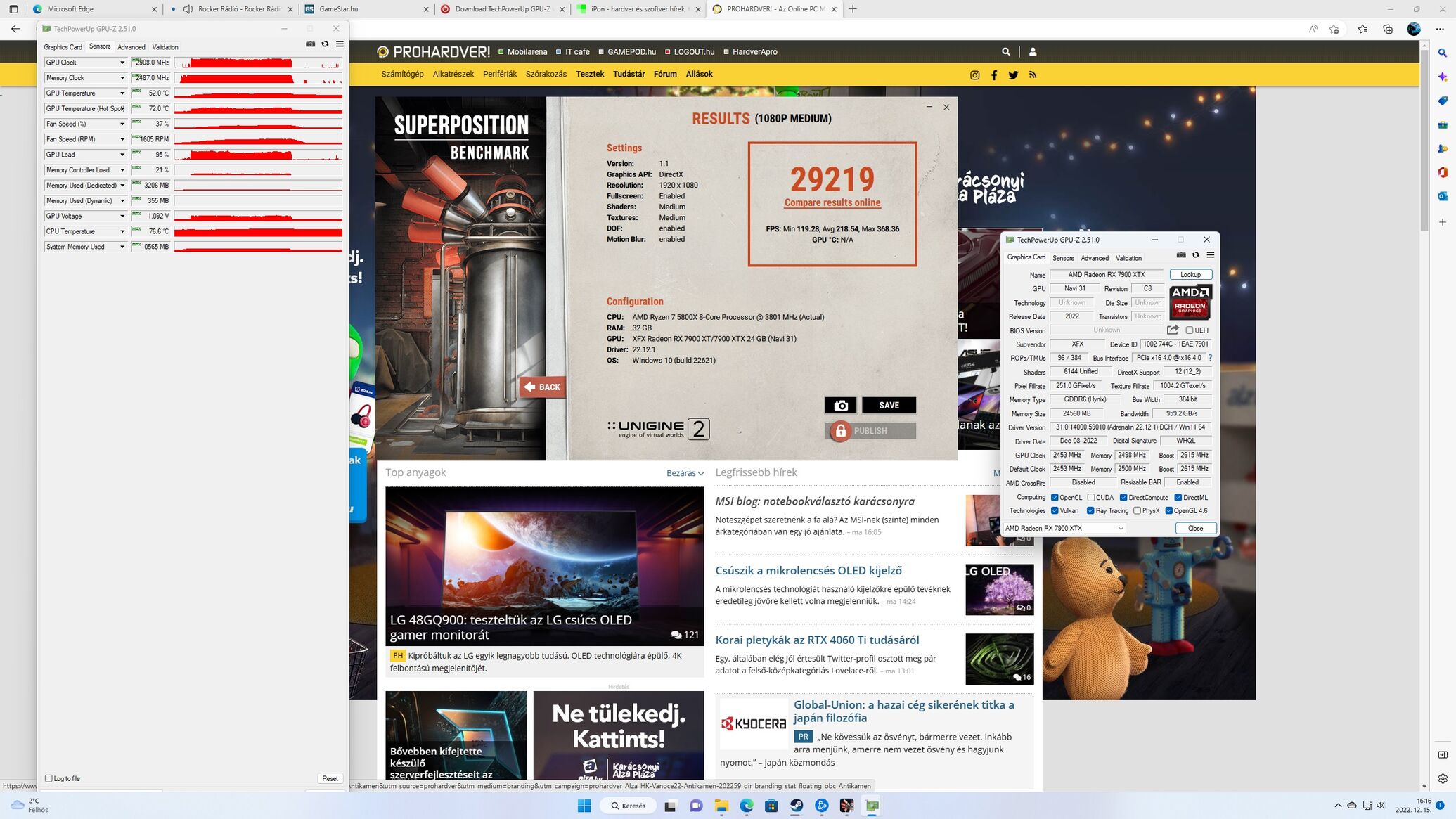Open the hamburger menu in GPU-Z Sensors window
Image resolution: width=1456 pixels, height=819 pixels.
(x=340, y=44)
